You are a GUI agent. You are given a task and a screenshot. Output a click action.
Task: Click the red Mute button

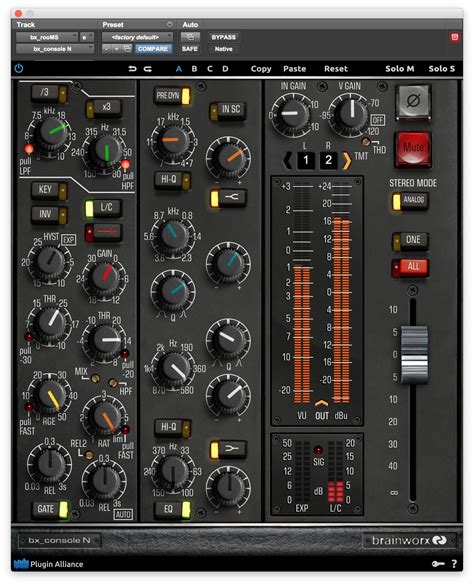413,149
